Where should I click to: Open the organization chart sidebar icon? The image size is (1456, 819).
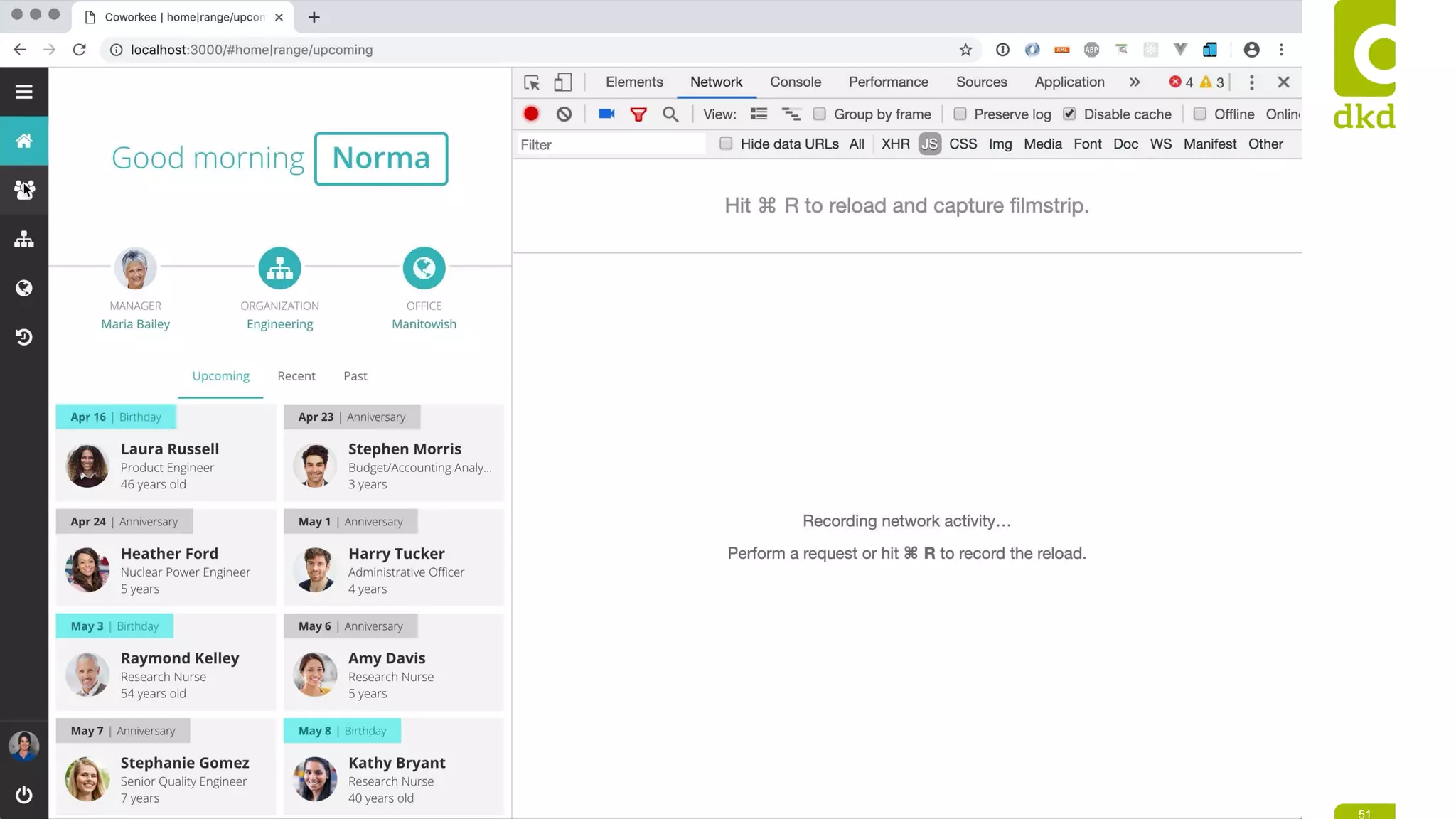24,239
